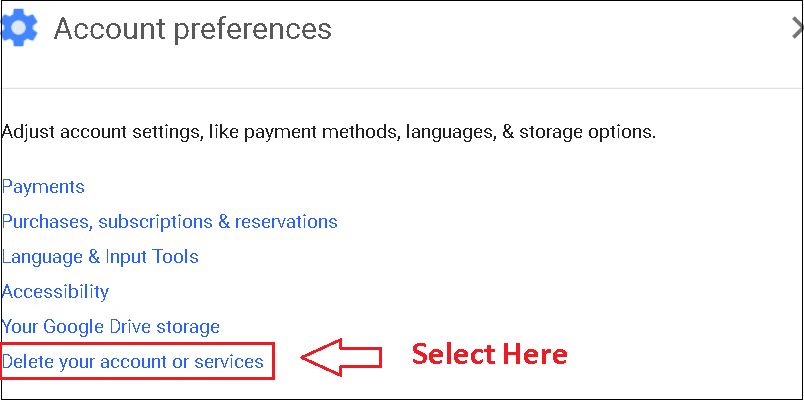804x401 pixels.
Task: Go to Language & Input Tools
Action: [100, 257]
